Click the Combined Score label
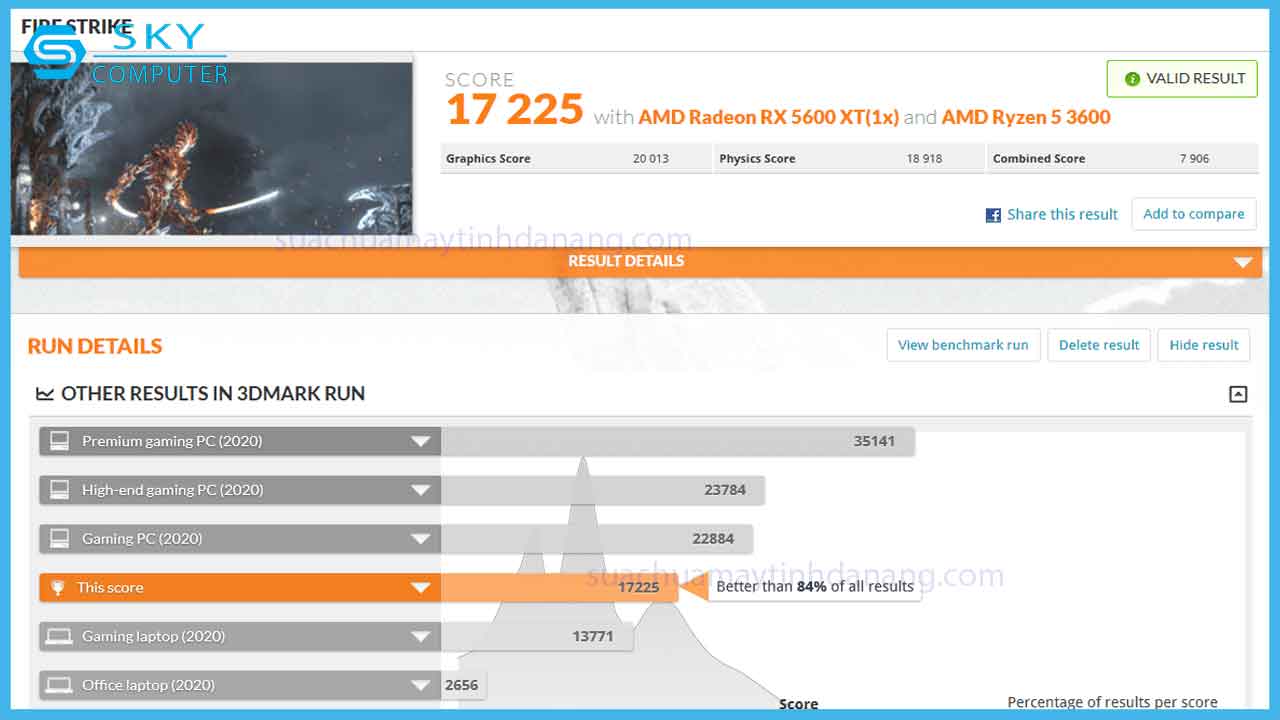The image size is (1280, 720). tap(1039, 158)
